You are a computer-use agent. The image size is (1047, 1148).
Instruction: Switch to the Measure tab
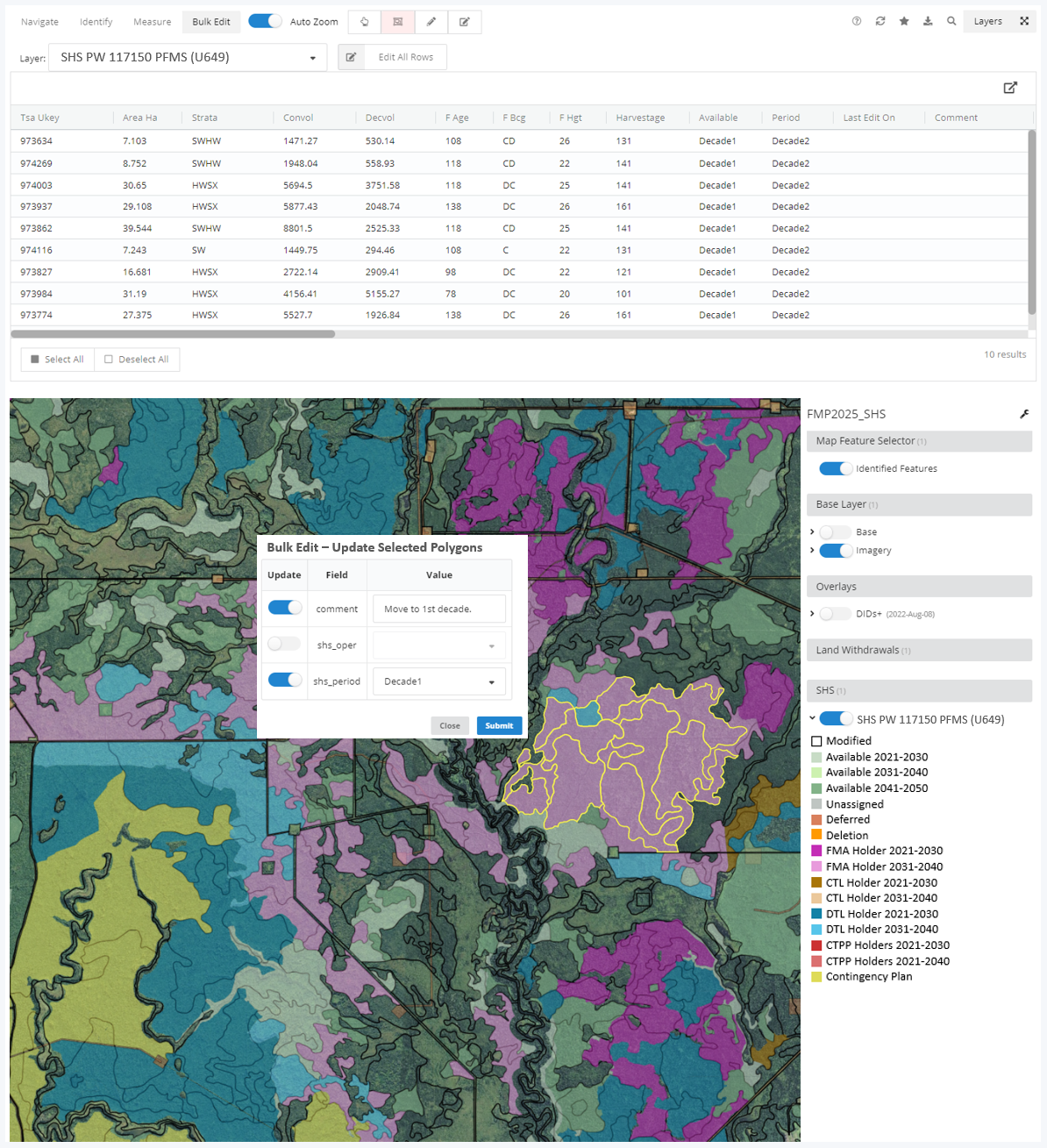pyautogui.click(x=152, y=22)
